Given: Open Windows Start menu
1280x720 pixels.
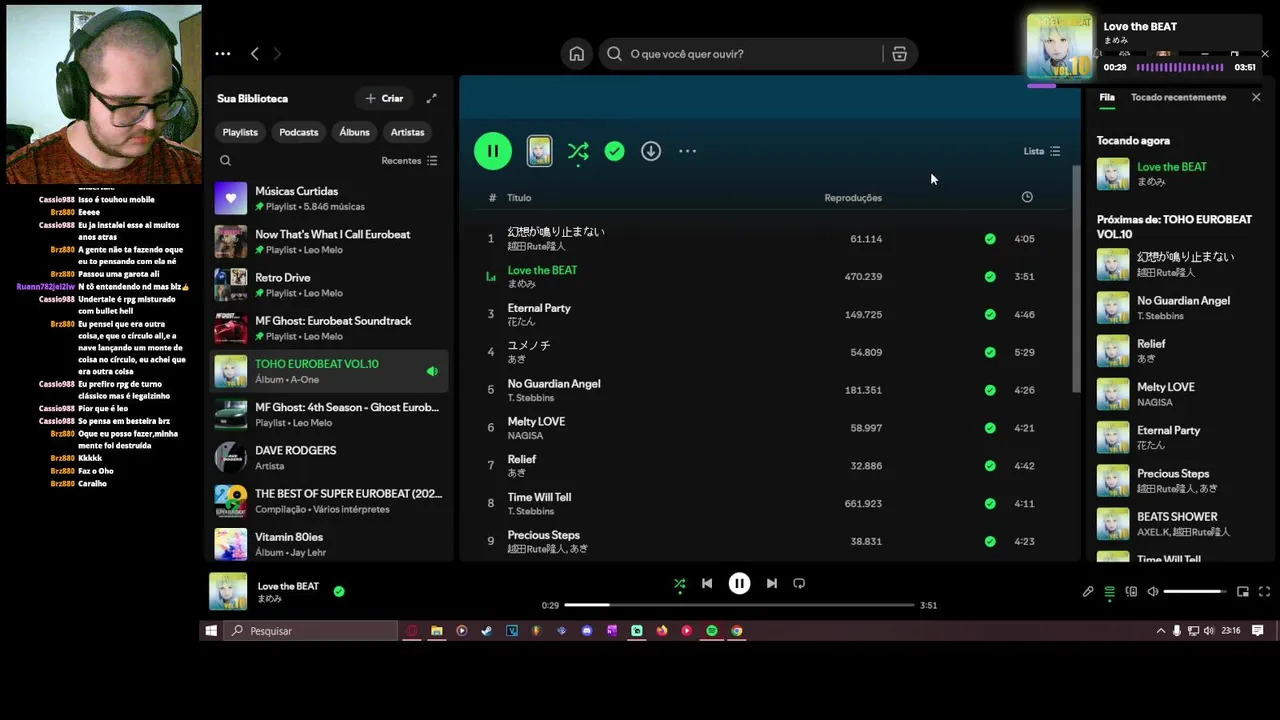Looking at the screenshot, I should click(211, 631).
